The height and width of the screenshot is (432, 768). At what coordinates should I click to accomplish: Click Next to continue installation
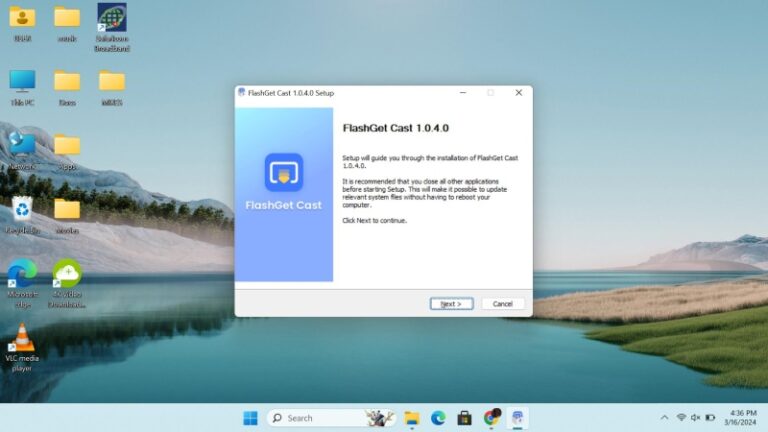[451, 304]
